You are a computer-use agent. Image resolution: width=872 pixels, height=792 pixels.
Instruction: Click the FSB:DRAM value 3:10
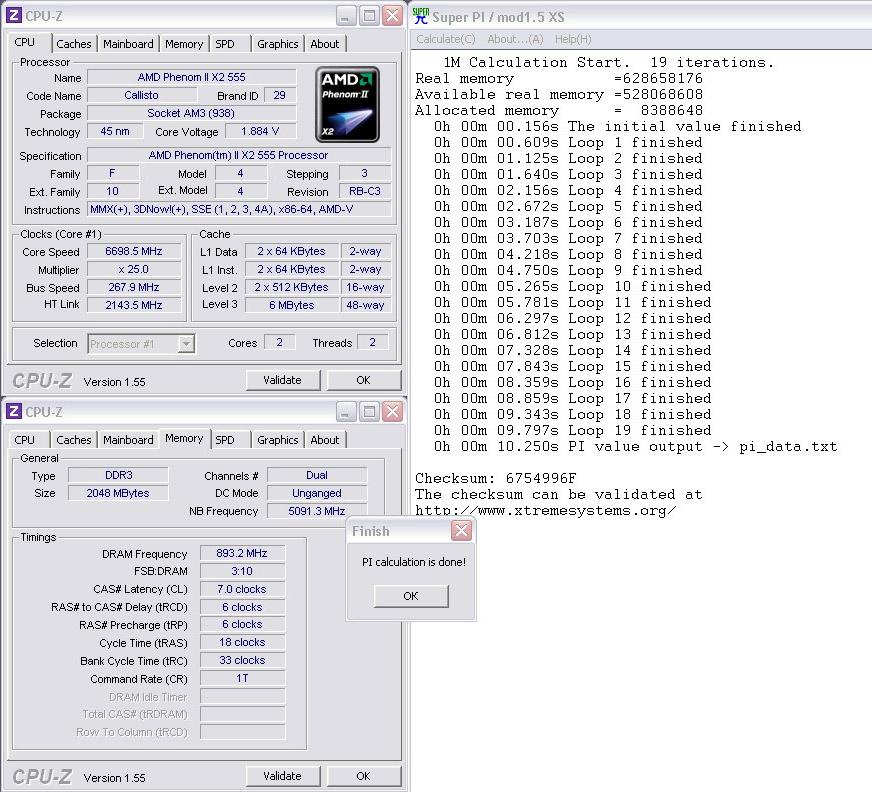[242, 571]
